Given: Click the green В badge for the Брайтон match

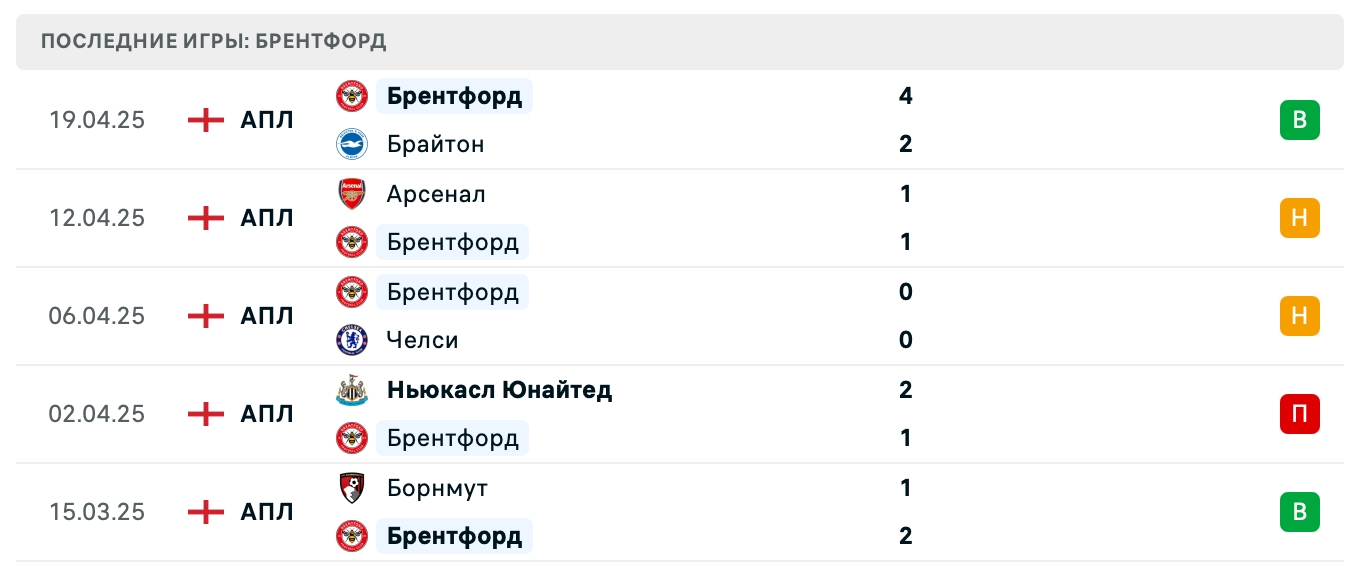Looking at the screenshot, I should (x=1300, y=119).
